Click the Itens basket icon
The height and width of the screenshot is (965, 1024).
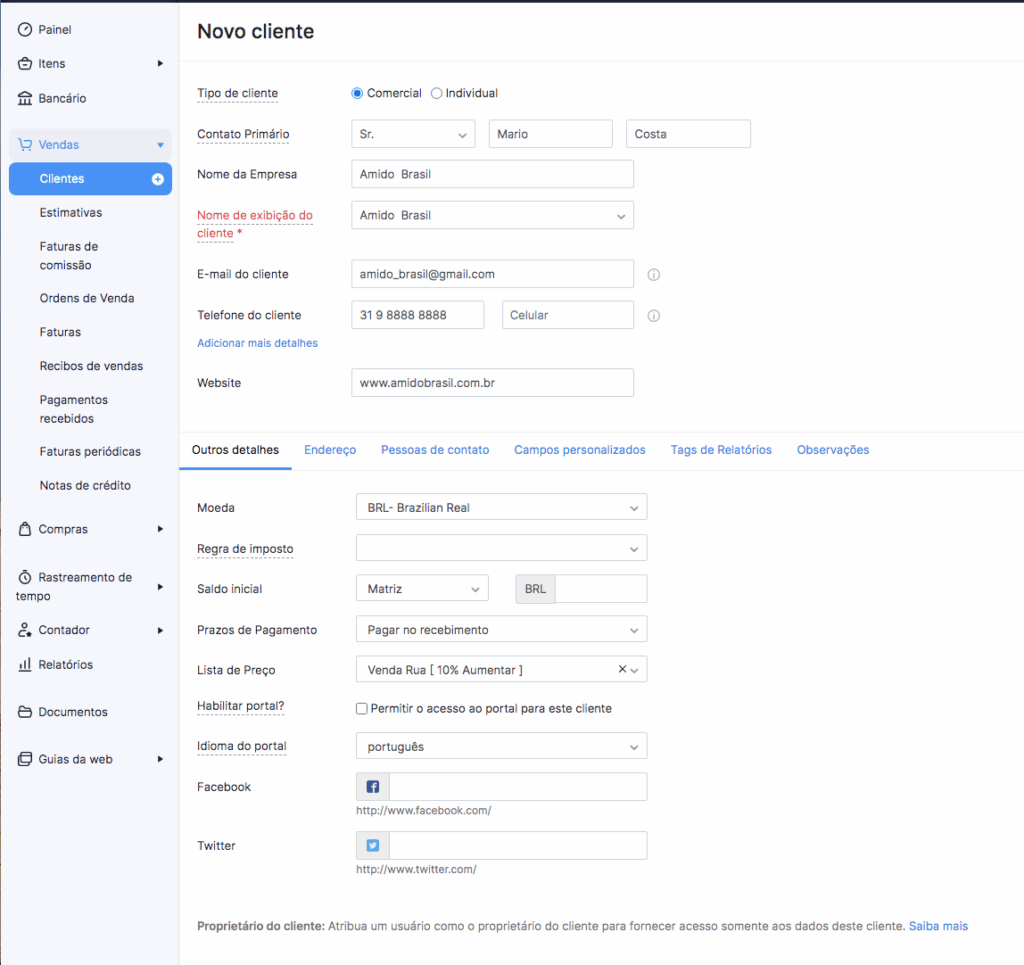pos(25,63)
